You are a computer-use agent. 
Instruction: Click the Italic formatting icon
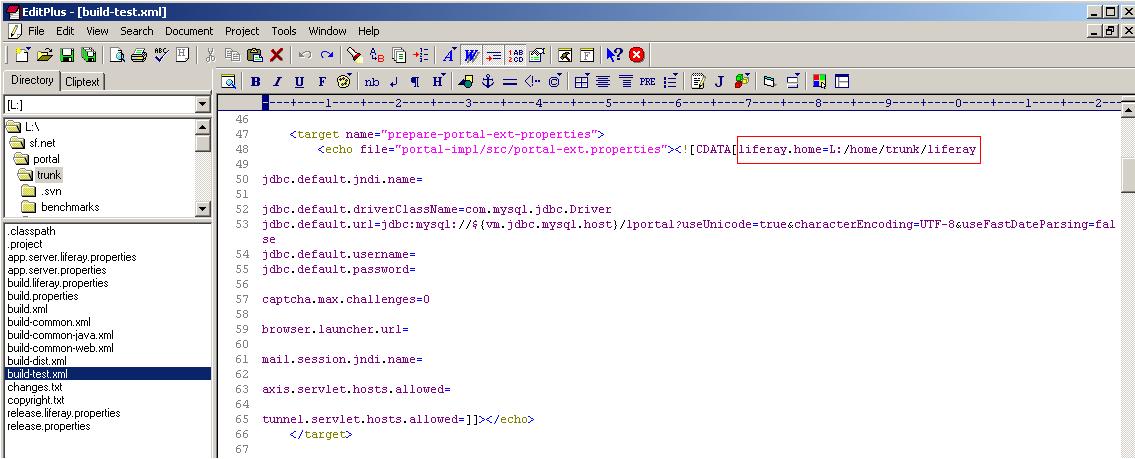coord(277,82)
